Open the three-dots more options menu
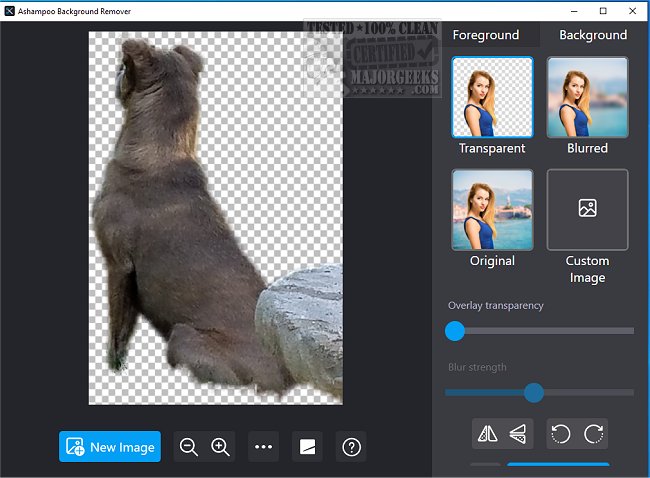Image resolution: width=650 pixels, height=478 pixels. 264,447
